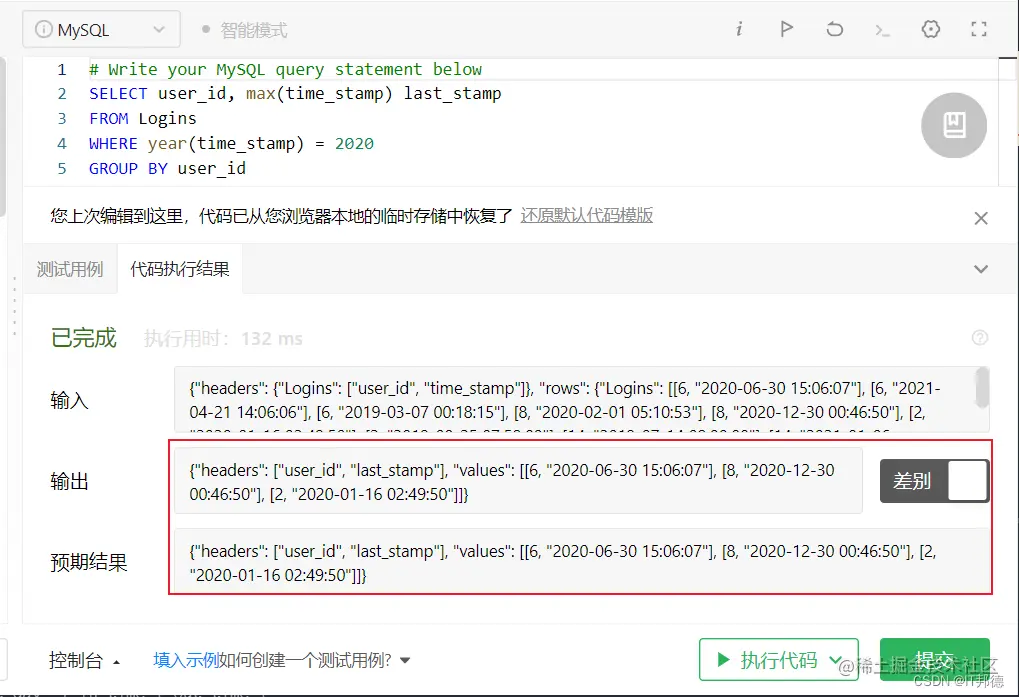Click the panel resize dots handle
1019x697 pixels.
14,305
